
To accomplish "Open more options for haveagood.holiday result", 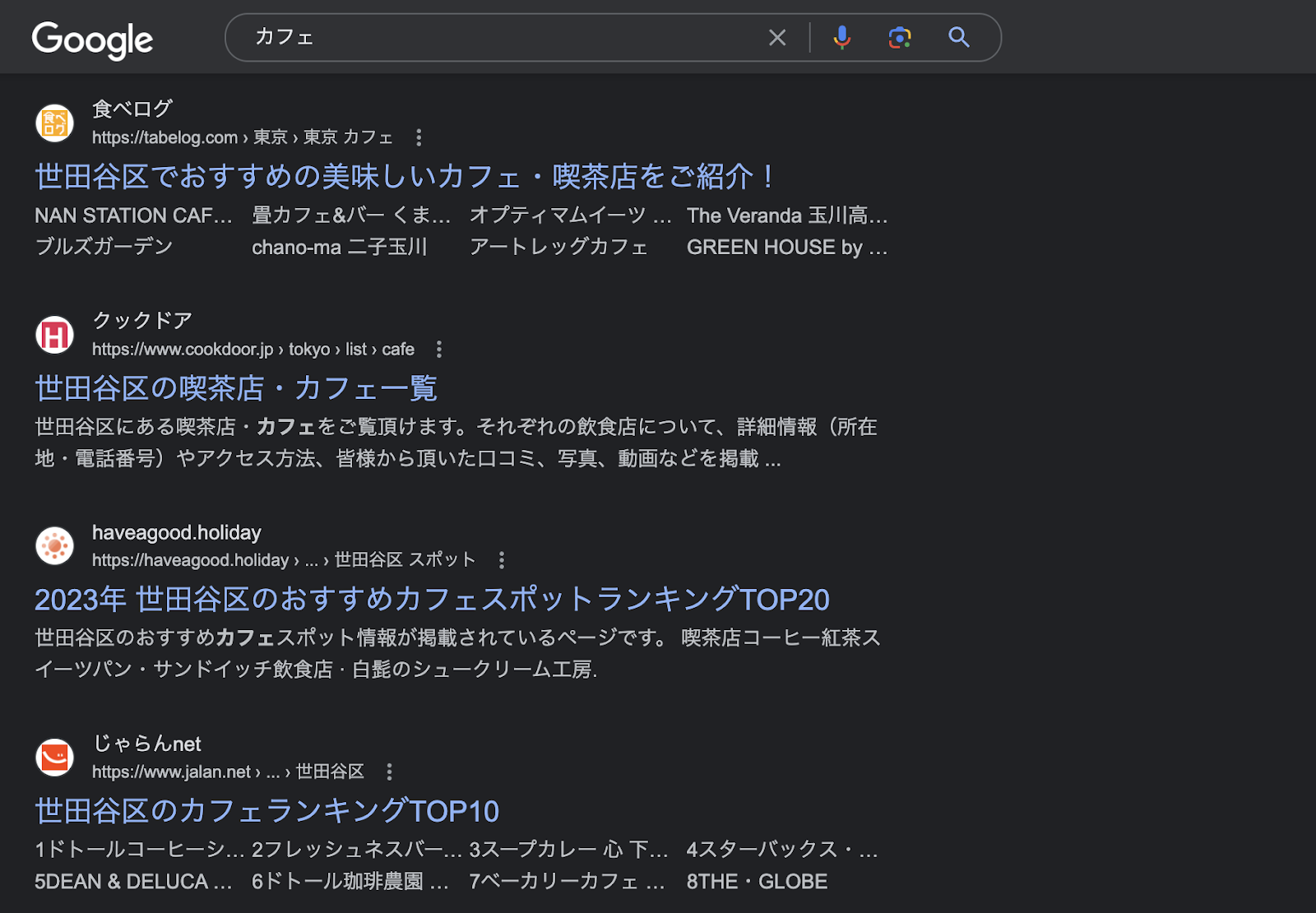I will click(502, 560).
